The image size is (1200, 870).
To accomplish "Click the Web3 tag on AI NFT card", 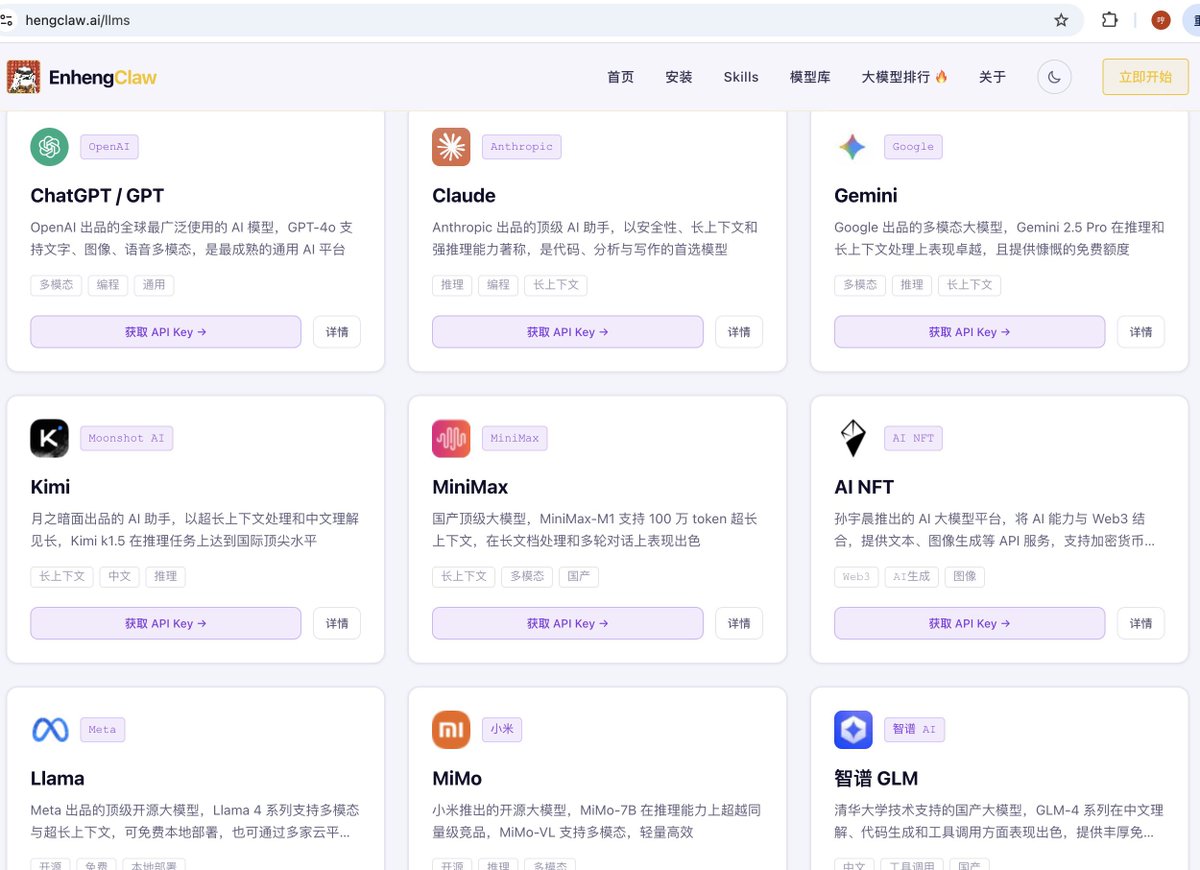I will [x=856, y=576].
